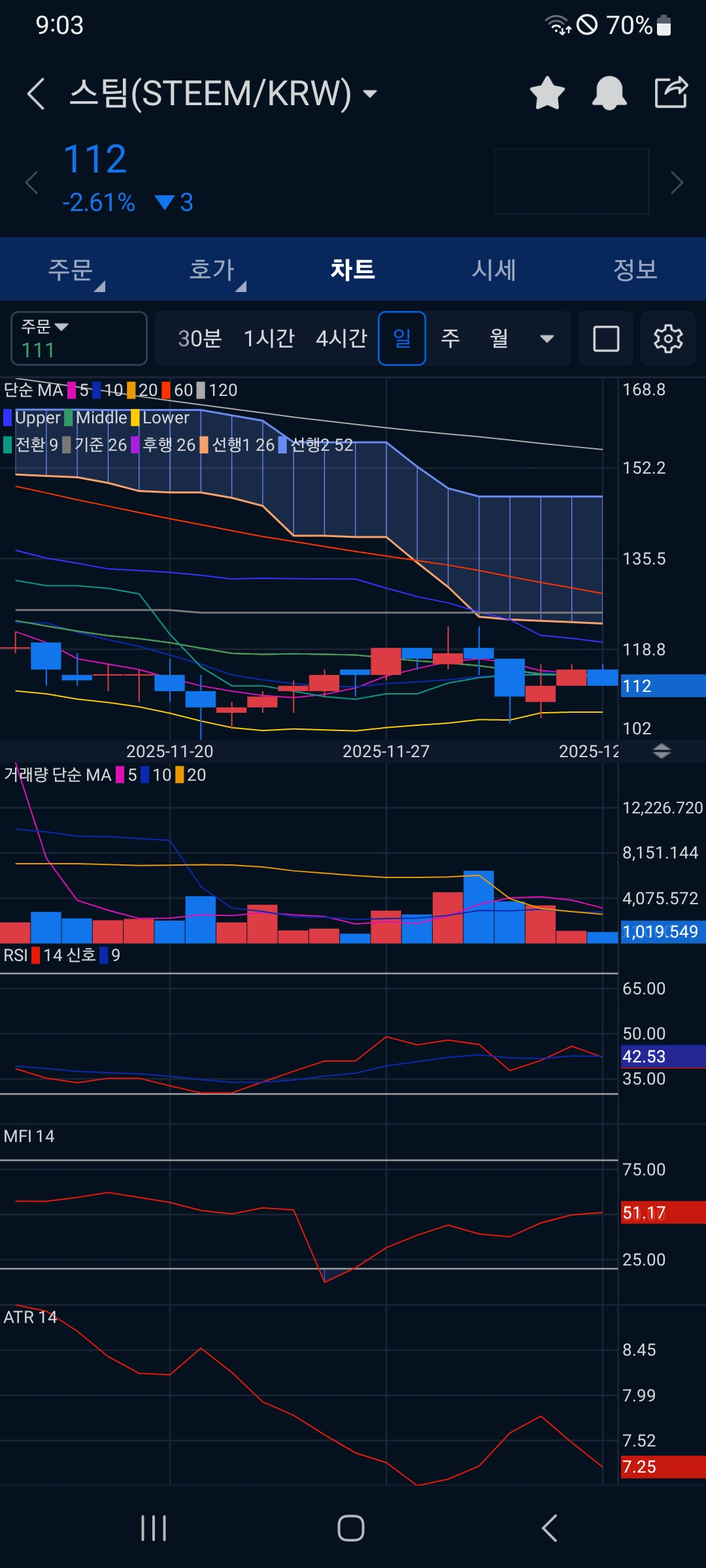Tap the 거래량 단순 MA volume legend

click(x=58, y=775)
